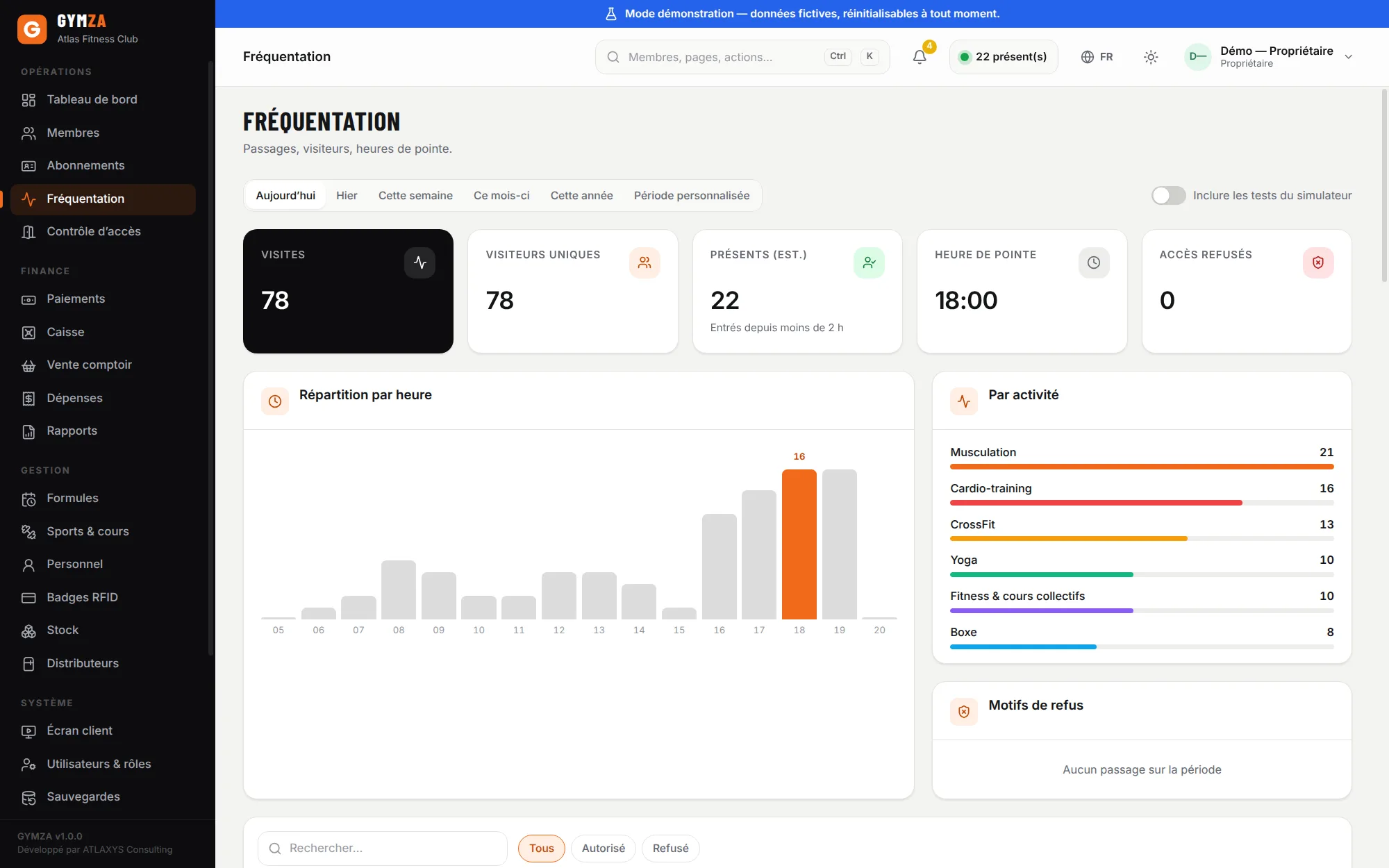Enable Inclure les tests du simulateur
1389x868 pixels.
pyautogui.click(x=1168, y=196)
